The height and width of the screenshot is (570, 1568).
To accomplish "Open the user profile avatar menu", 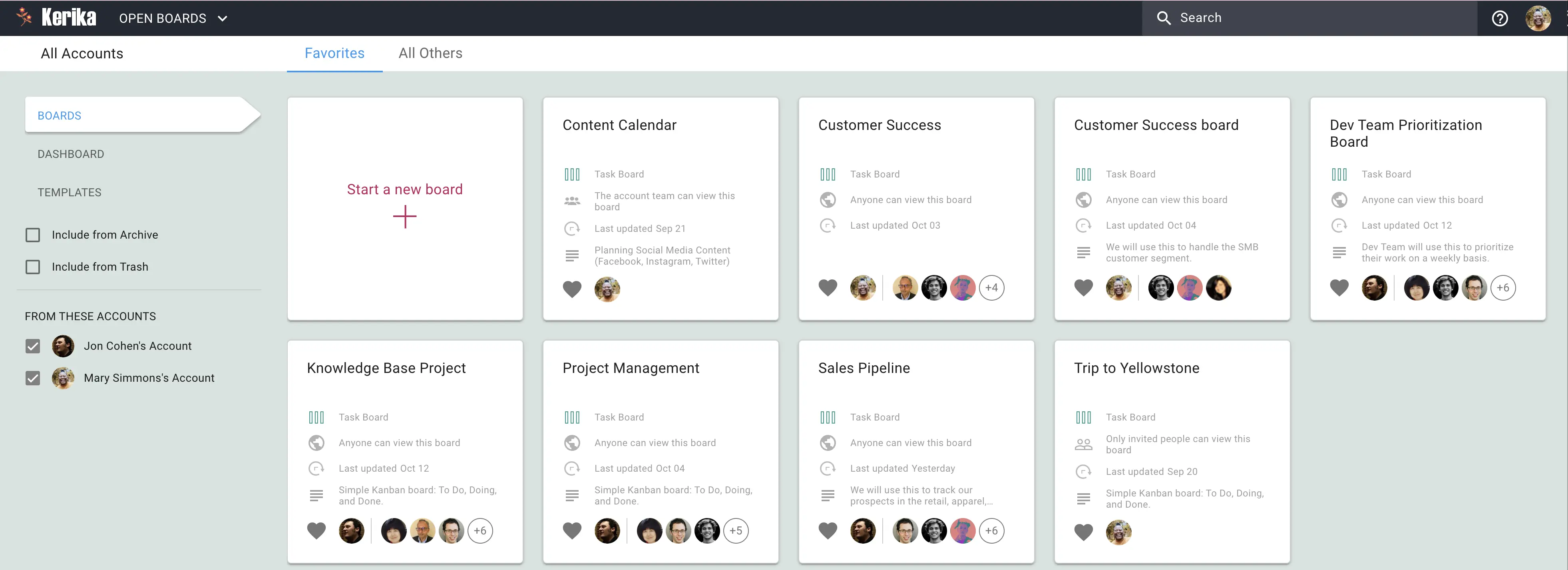I will pyautogui.click(x=1538, y=18).
